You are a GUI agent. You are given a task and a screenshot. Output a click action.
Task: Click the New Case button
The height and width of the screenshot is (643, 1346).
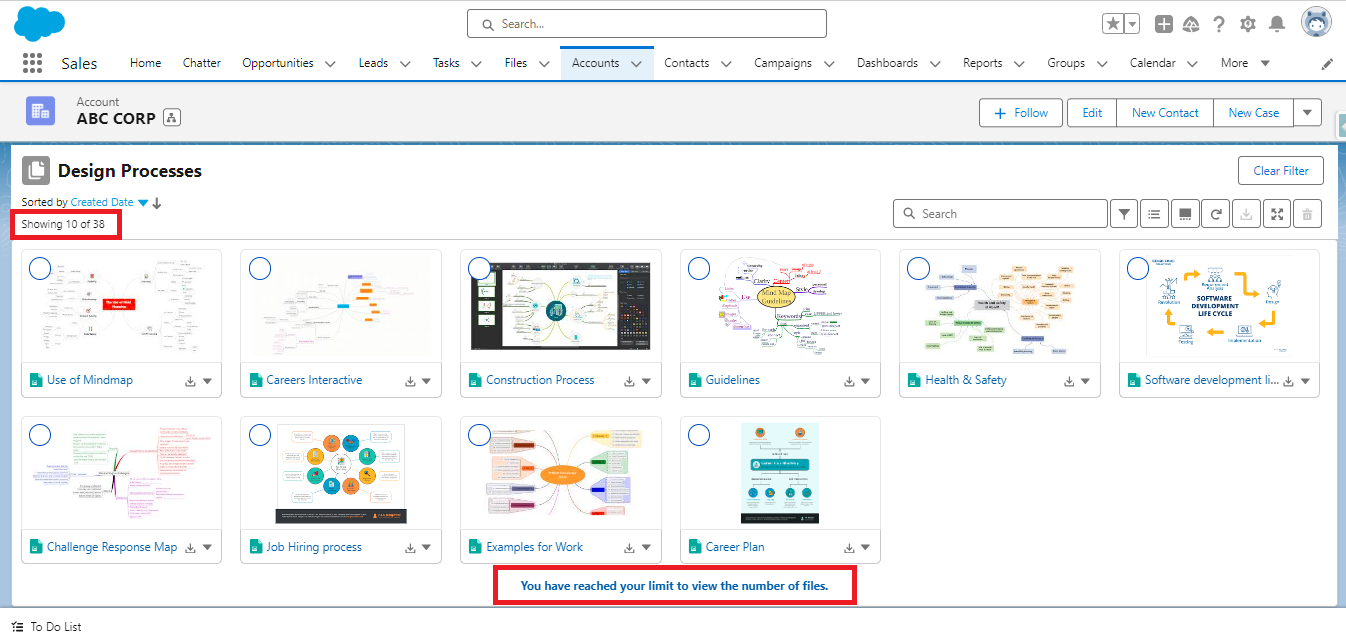(1253, 113)
